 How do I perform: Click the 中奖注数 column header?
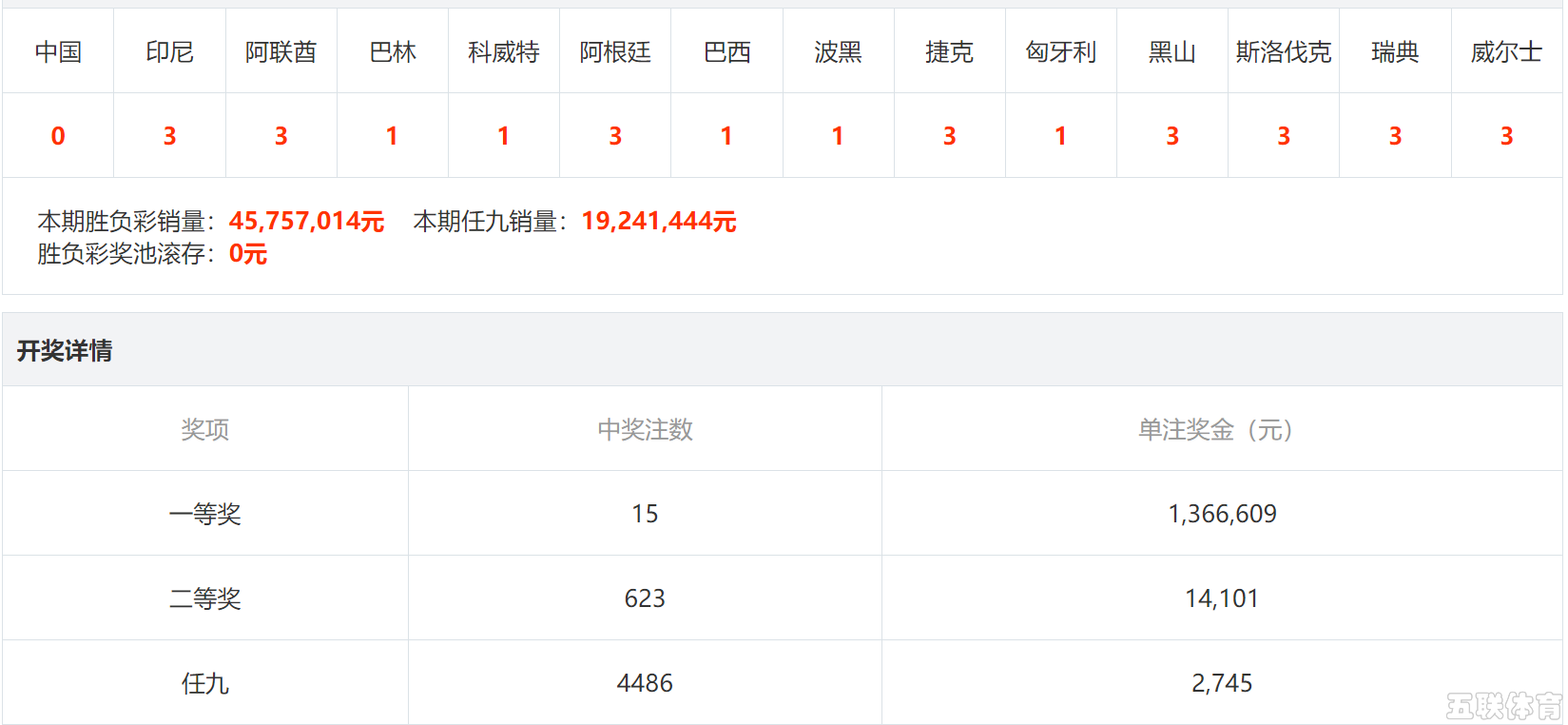[x=645, y=429]
